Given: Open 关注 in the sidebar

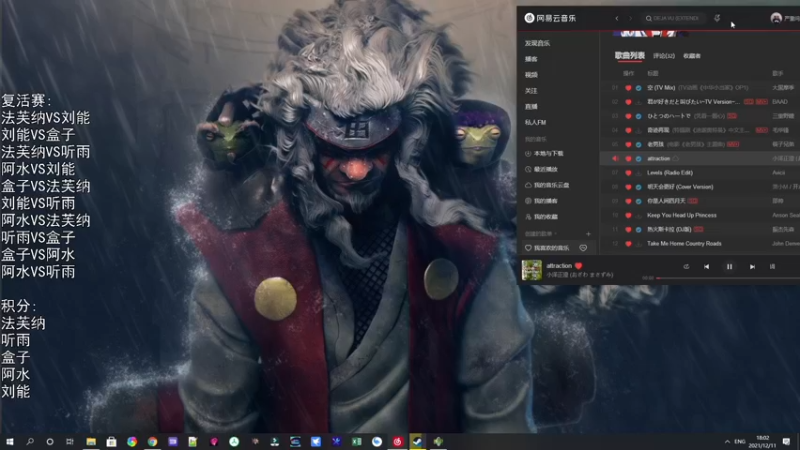Looking at the screenshot, I should click(x=531, y=91).
